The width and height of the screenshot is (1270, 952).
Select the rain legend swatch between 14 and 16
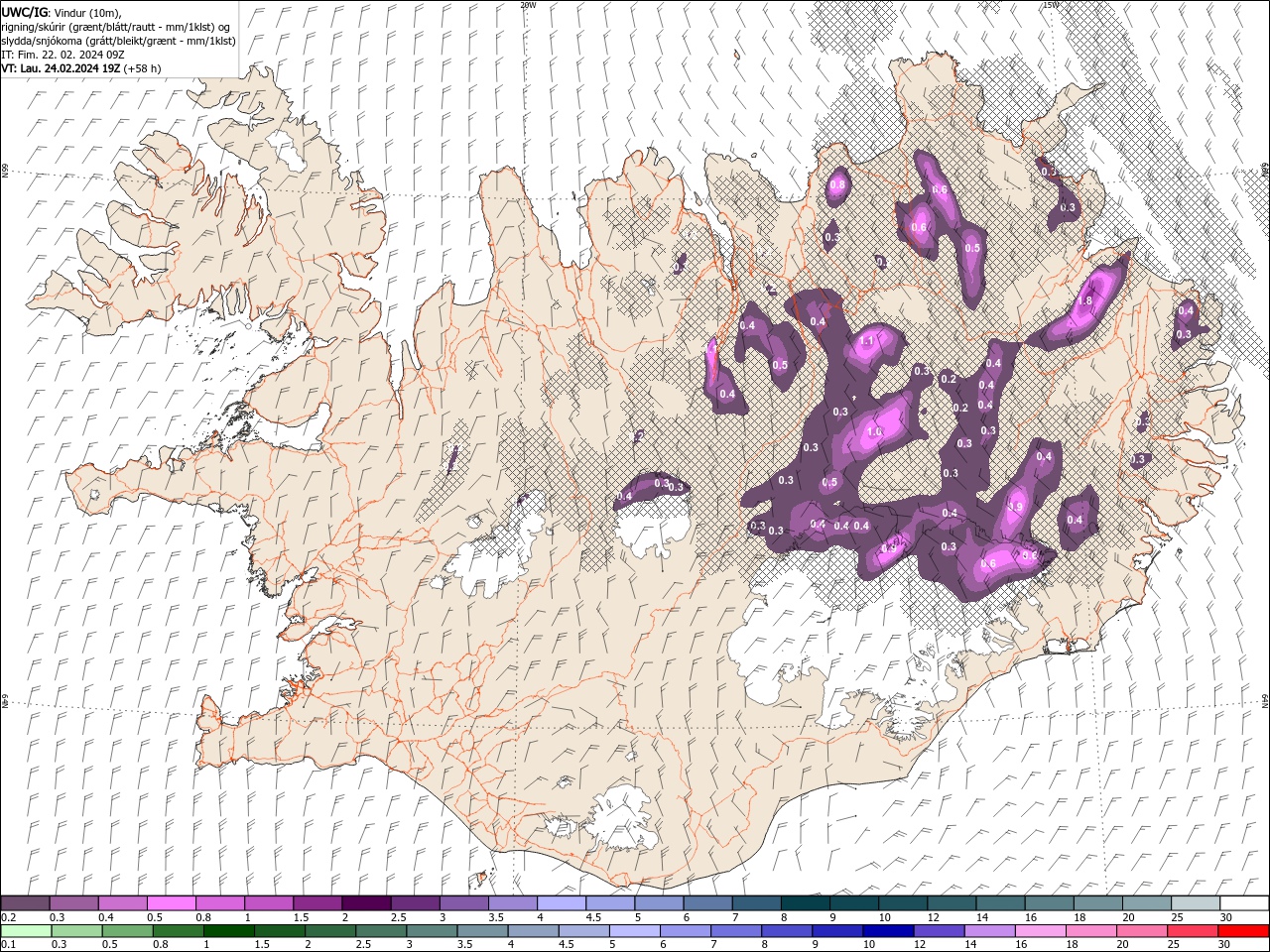click(x=988, y=931)
